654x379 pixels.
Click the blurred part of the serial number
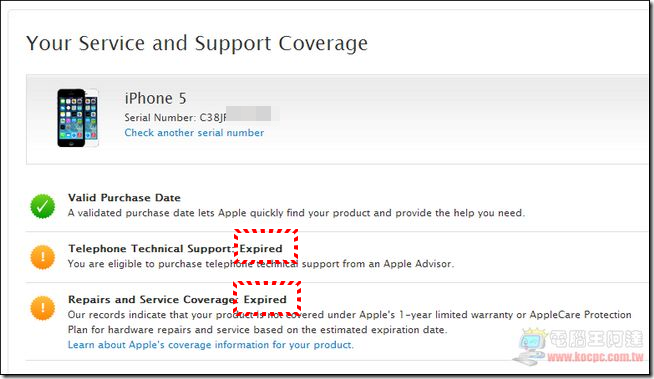251,114
